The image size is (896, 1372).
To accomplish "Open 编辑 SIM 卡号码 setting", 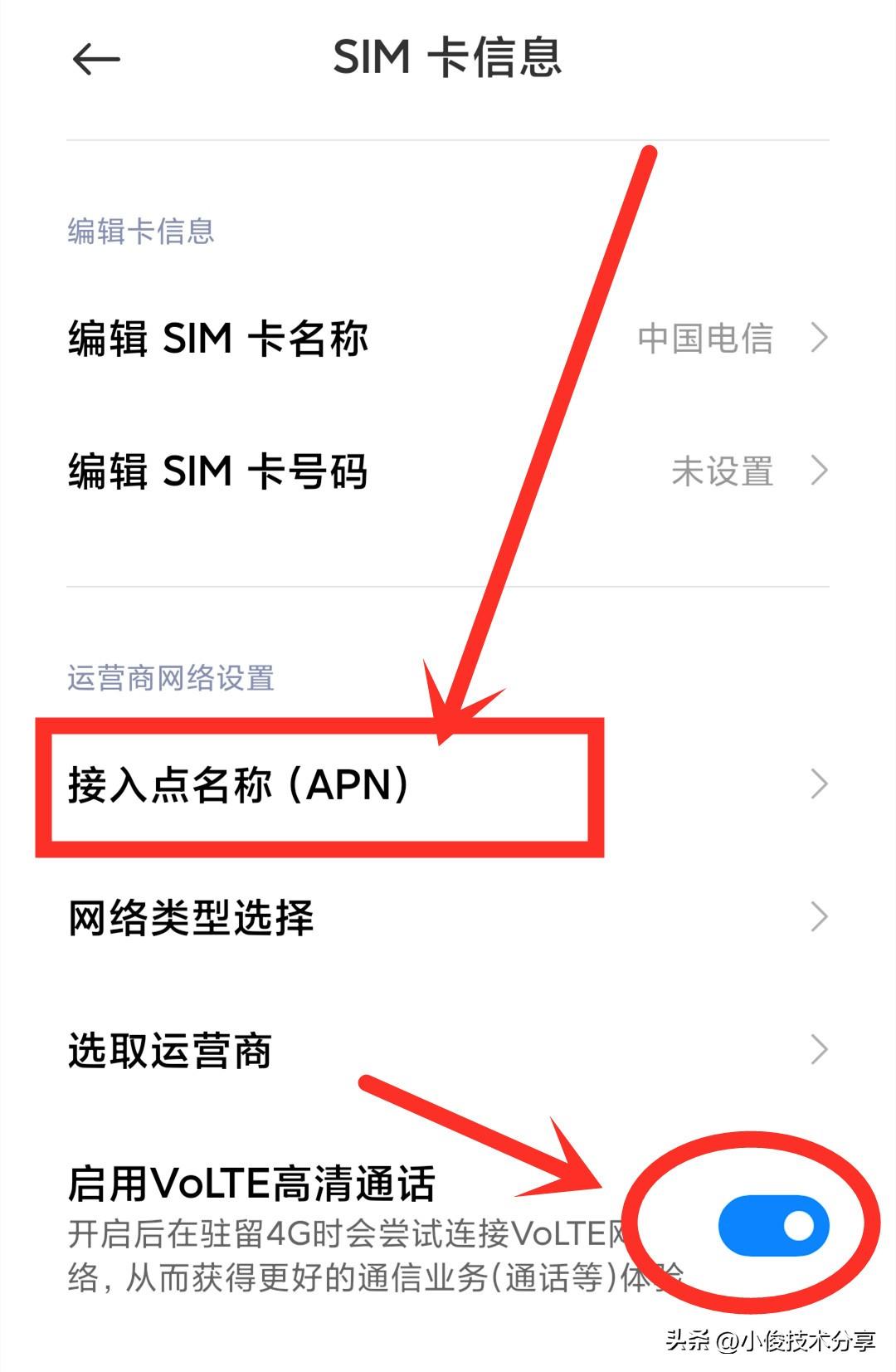I will [448, 471].
